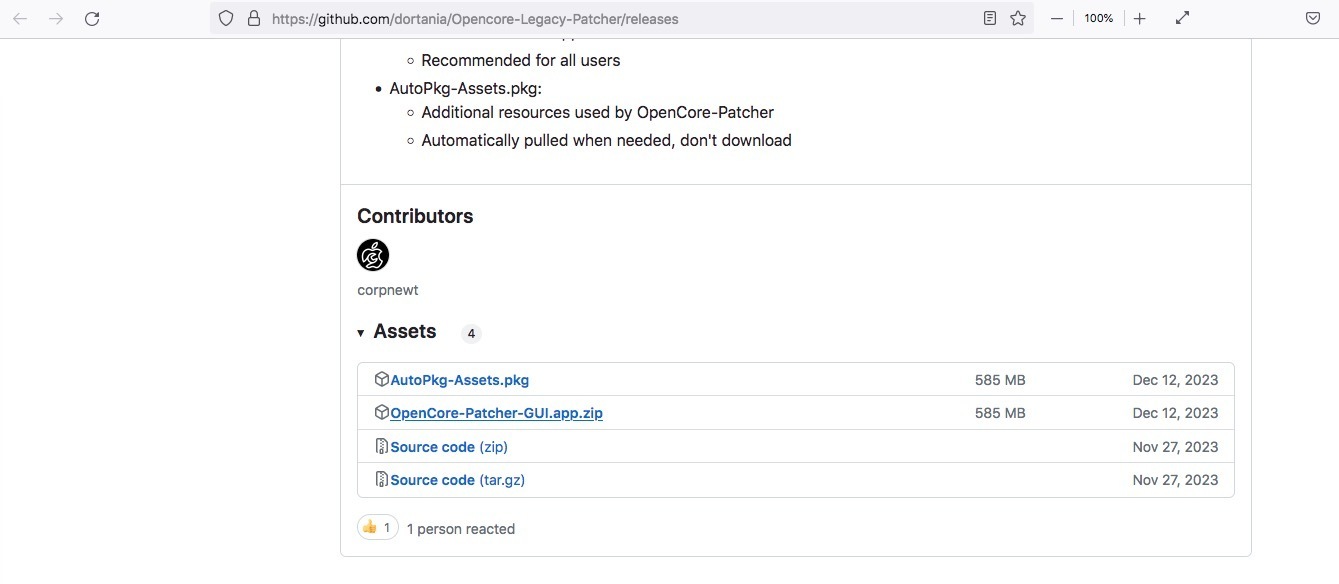Viewport: 1339px width, 584px height.
Task: Click the "1 person reacted" text
Action: pyautogui.click(x=461, y=529)
